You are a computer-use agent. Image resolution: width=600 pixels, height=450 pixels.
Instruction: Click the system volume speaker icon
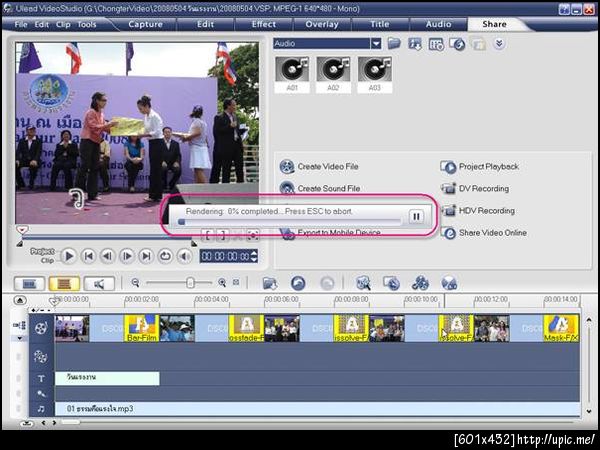click(x=184, y=256)
